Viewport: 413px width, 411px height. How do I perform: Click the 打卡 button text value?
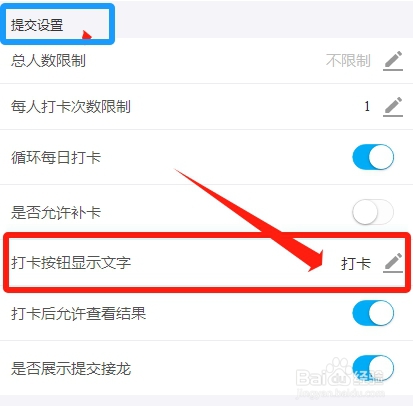click(x=356, y=263)
